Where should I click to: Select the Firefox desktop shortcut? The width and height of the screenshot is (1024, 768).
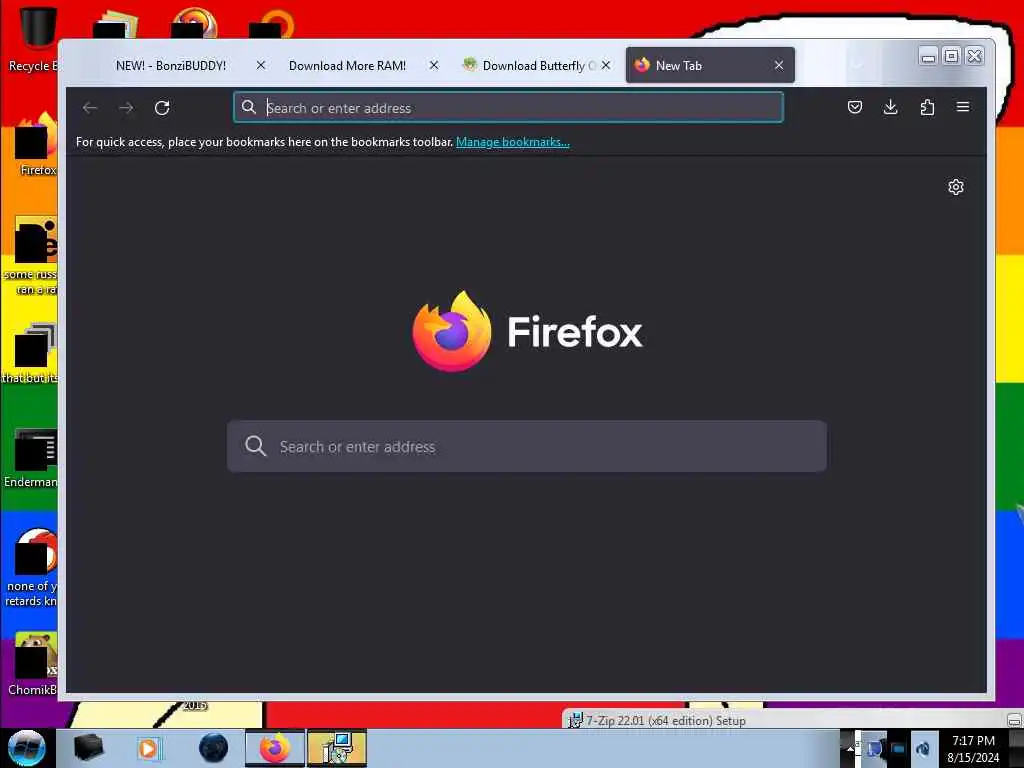36,145
